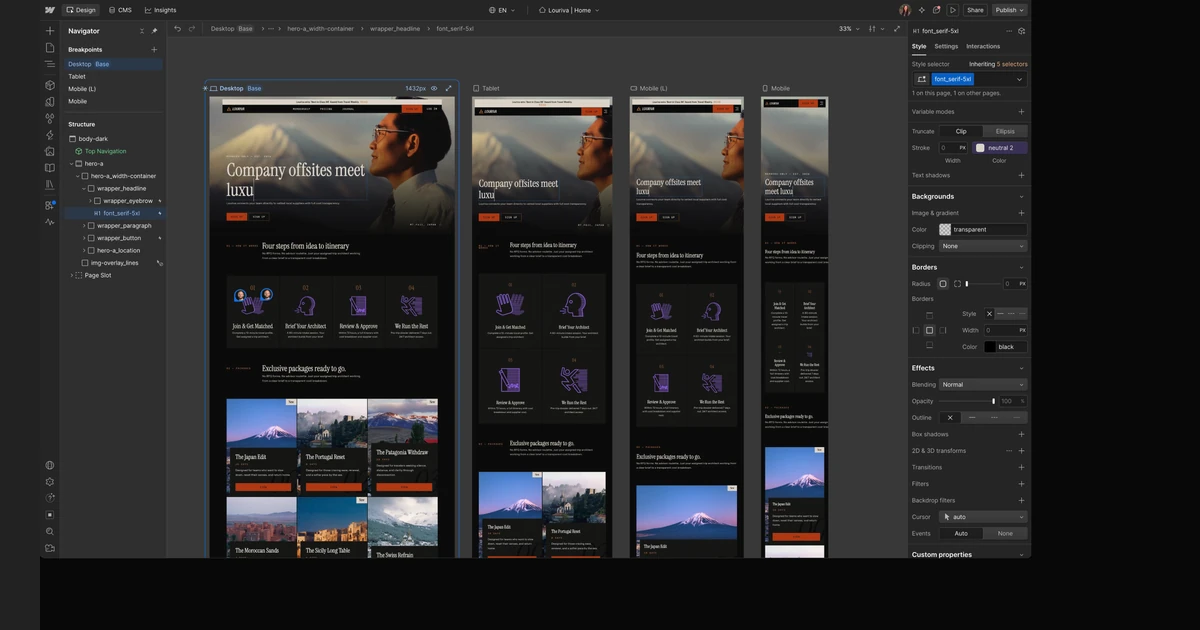Click the create component cube icon
The image size is (1200, 630).
click(1021, 31)
